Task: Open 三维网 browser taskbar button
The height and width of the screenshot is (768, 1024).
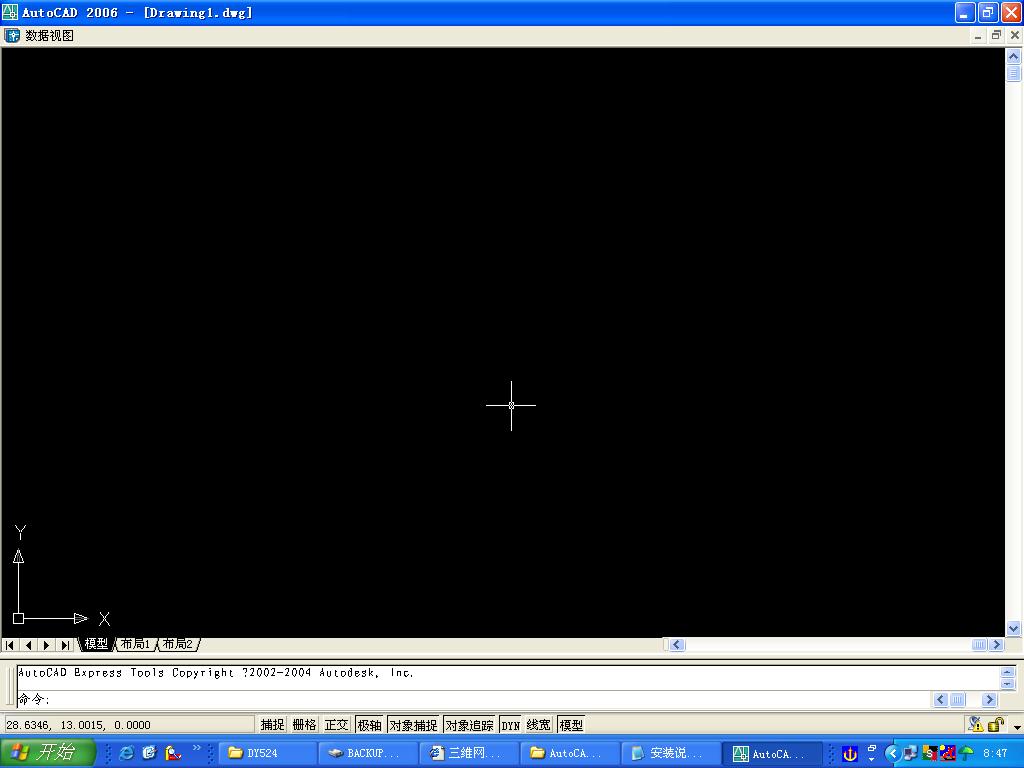Action: 469,754
